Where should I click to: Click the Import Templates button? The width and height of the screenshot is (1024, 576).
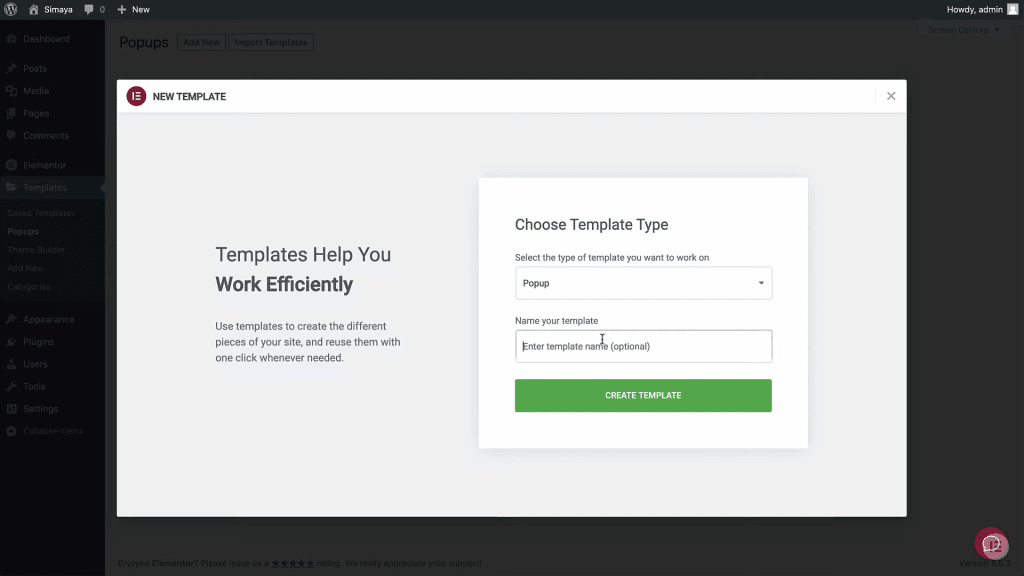click(270, 42)
